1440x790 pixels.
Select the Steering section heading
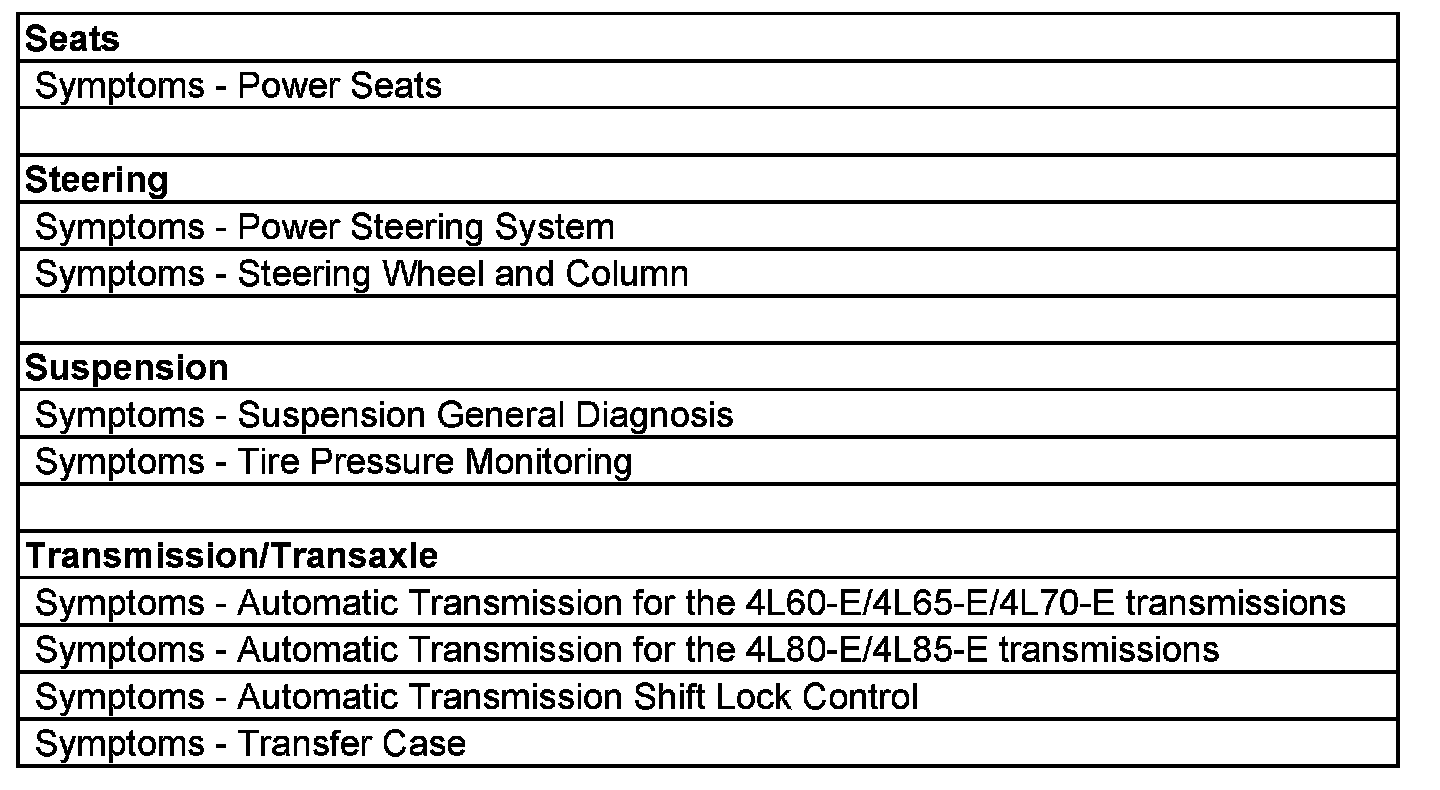click(96, 180)
